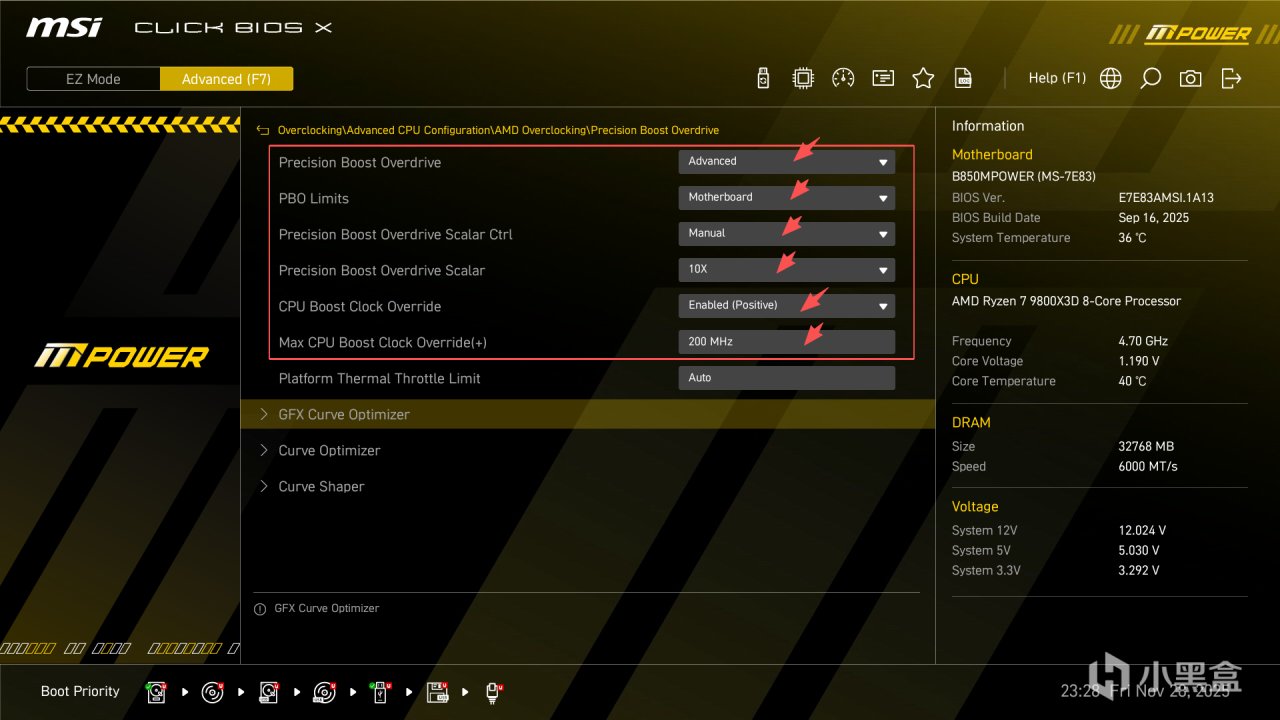Click the 3.292 V system voltage value
1280x720 pixels.
click(x=1139, y=570)
